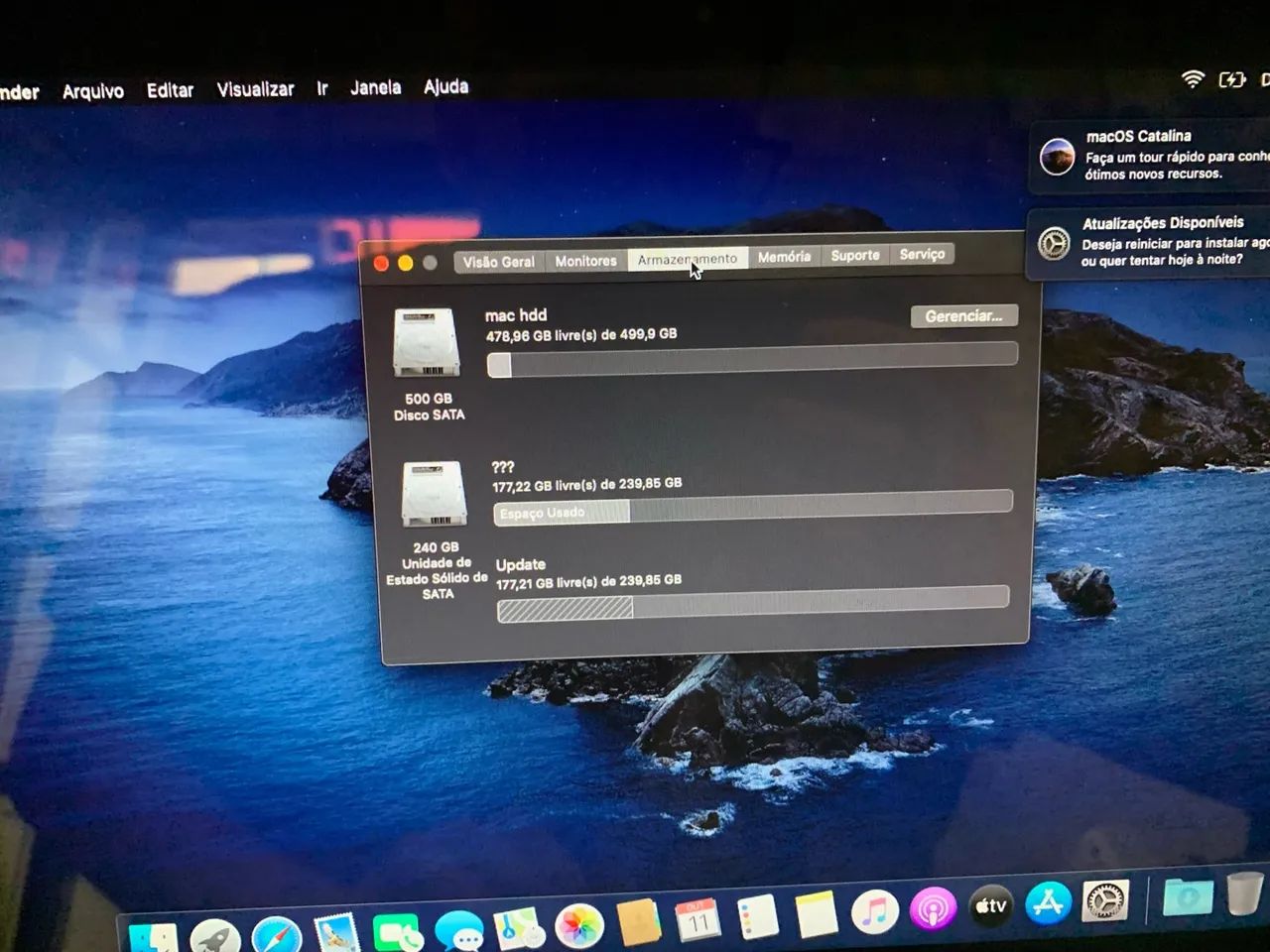
Task: Open Contacts book icon in Dock
Action: tap(639, 923)
